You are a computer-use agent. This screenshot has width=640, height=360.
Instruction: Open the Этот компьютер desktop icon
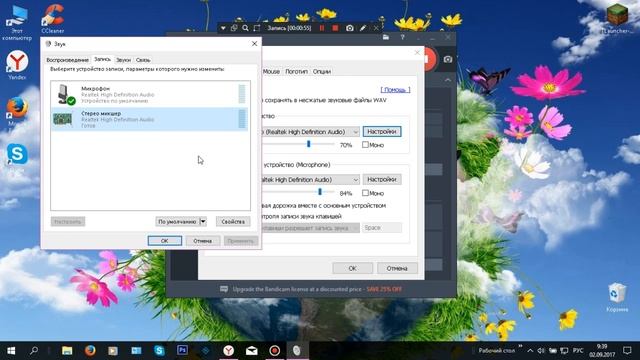pos(17,22)
